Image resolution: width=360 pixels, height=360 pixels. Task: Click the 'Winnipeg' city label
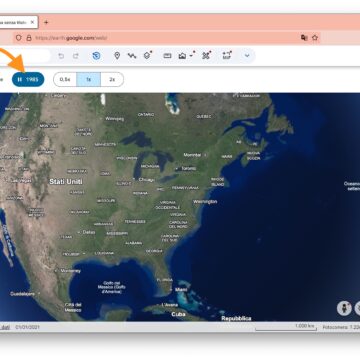click(x=115, y=118)
